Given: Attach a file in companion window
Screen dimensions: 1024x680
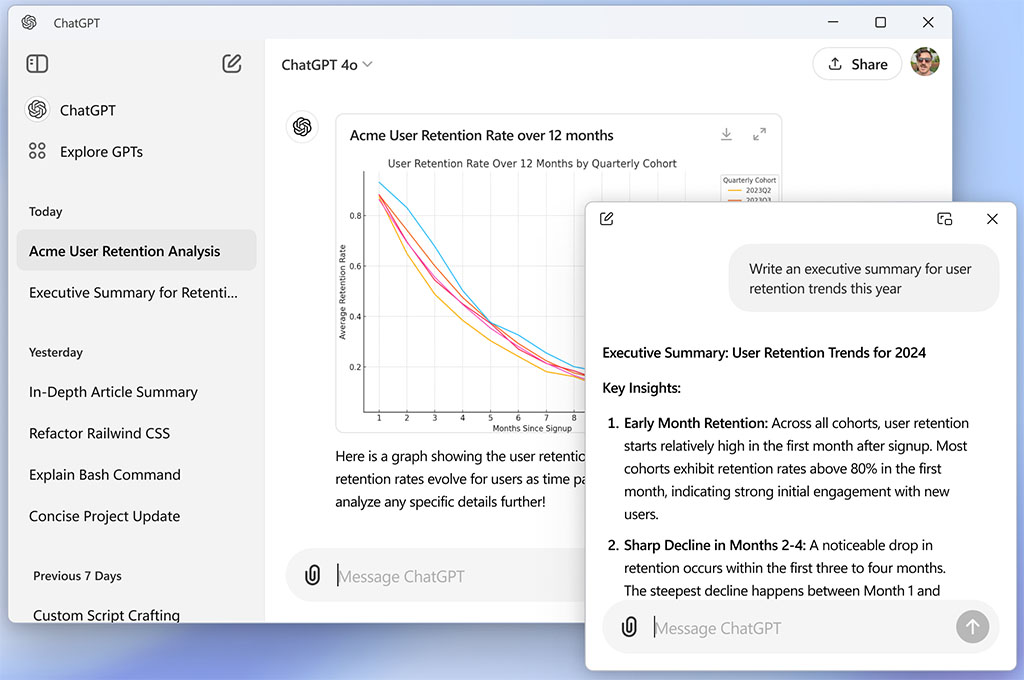Looking at the screenshot, I should pos(629,627).
